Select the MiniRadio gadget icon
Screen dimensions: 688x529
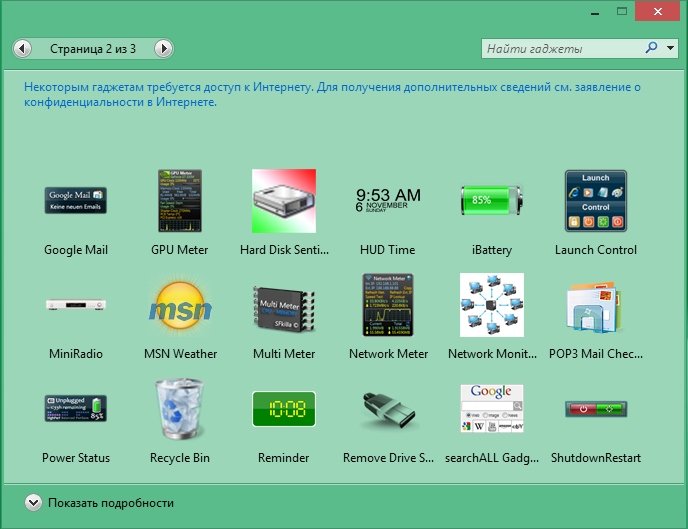pos(75,304)
